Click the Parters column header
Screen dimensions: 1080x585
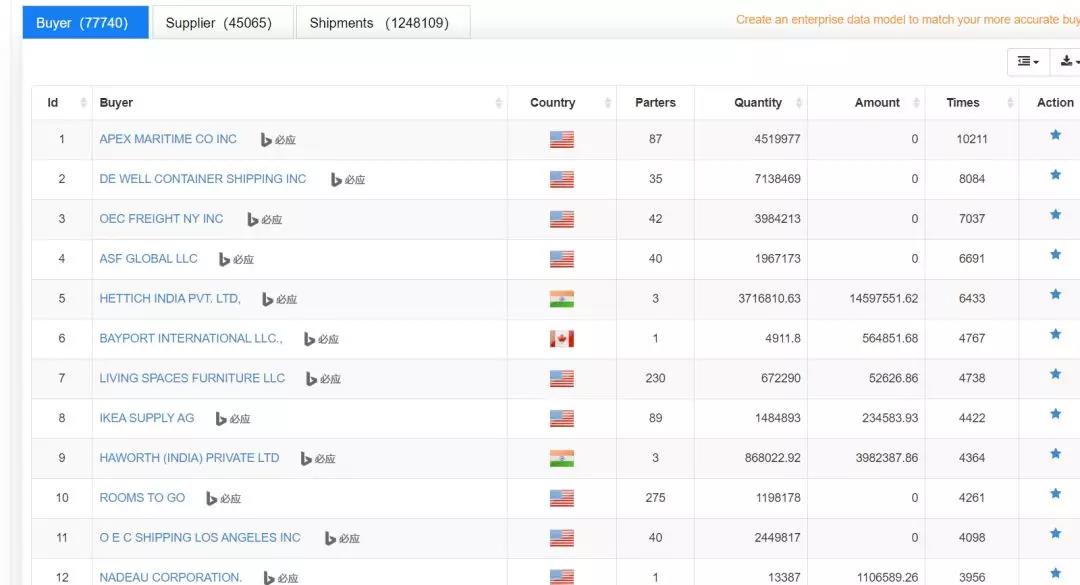click(x=655, y=103)
